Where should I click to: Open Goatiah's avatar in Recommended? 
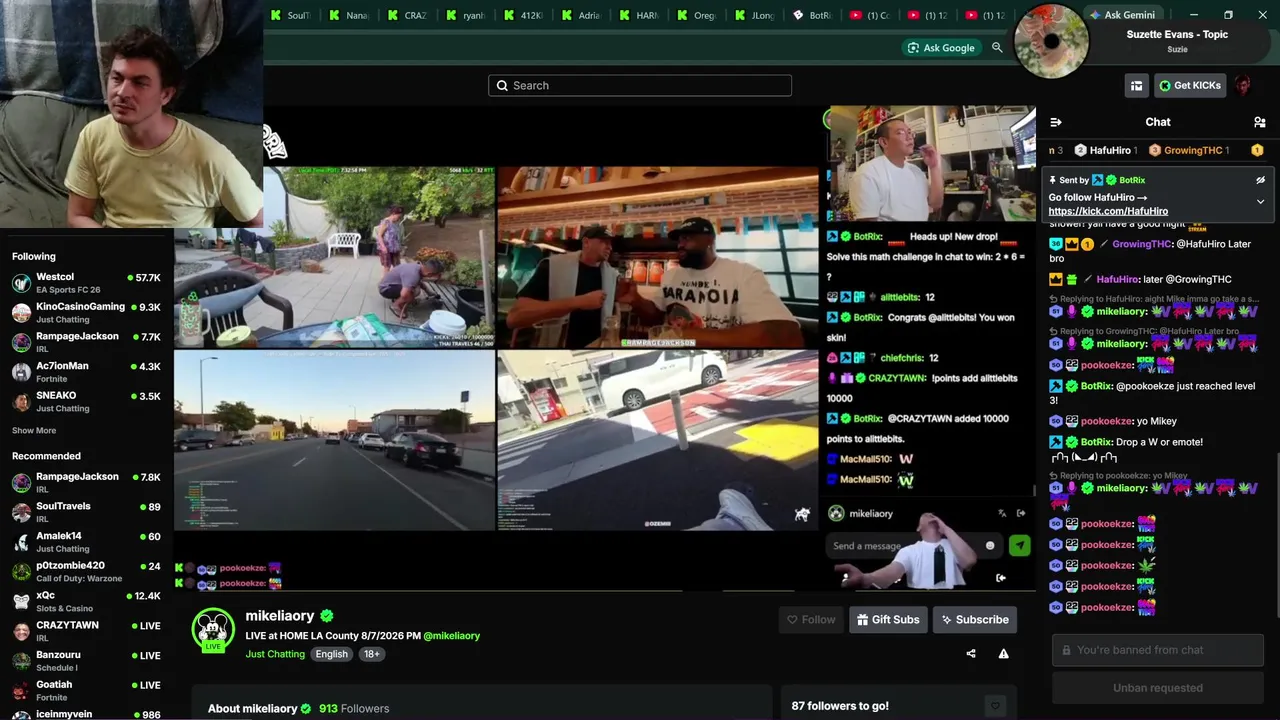[x=21, y=691]
